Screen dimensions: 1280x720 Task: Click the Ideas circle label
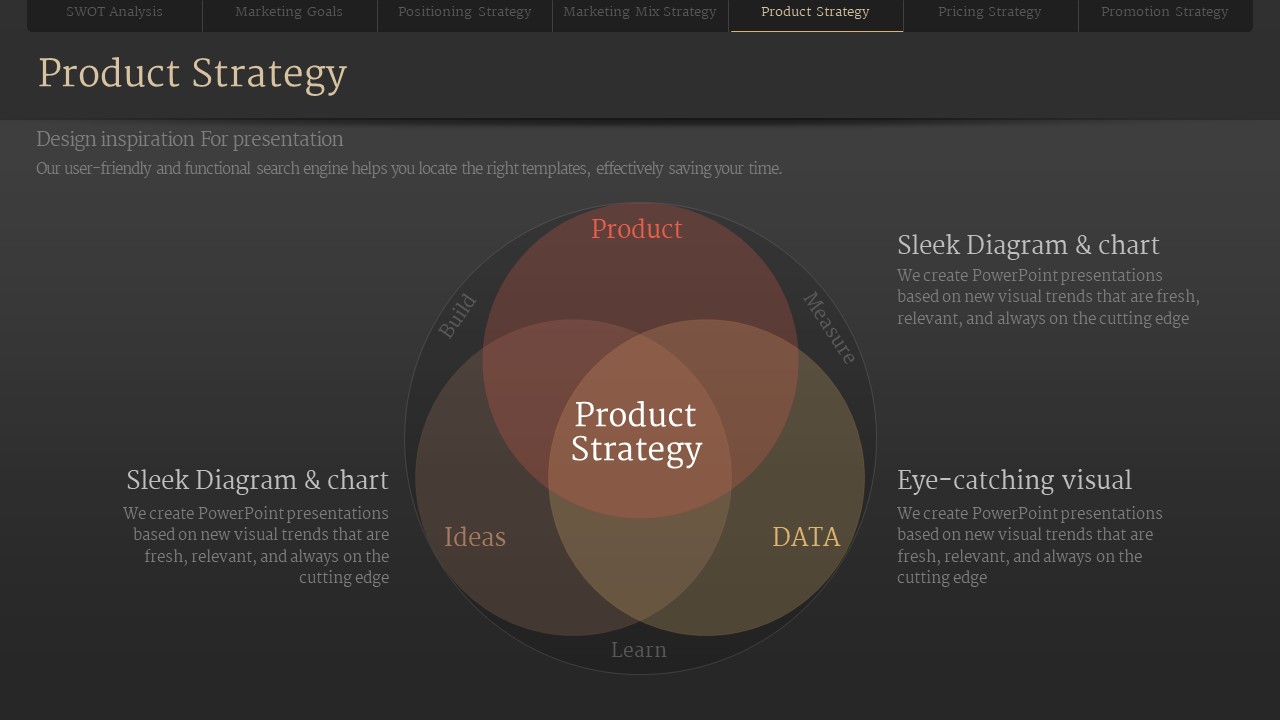(475, 537)
